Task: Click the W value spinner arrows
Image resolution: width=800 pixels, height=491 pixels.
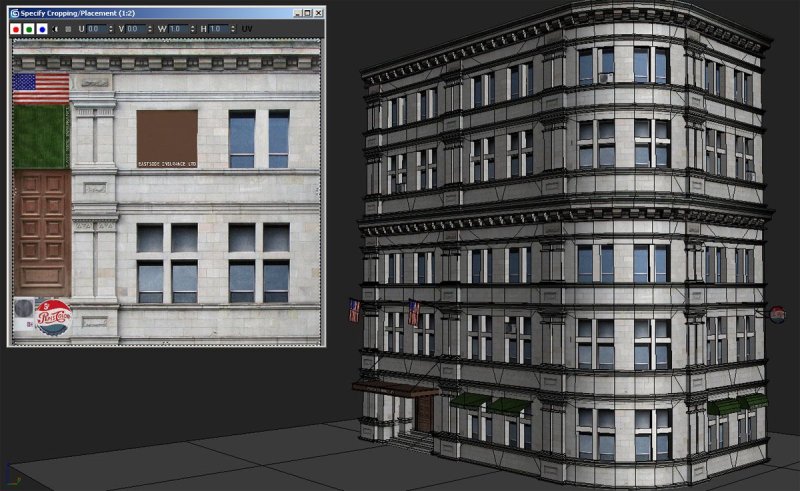Action: click(x=192, y=29)
